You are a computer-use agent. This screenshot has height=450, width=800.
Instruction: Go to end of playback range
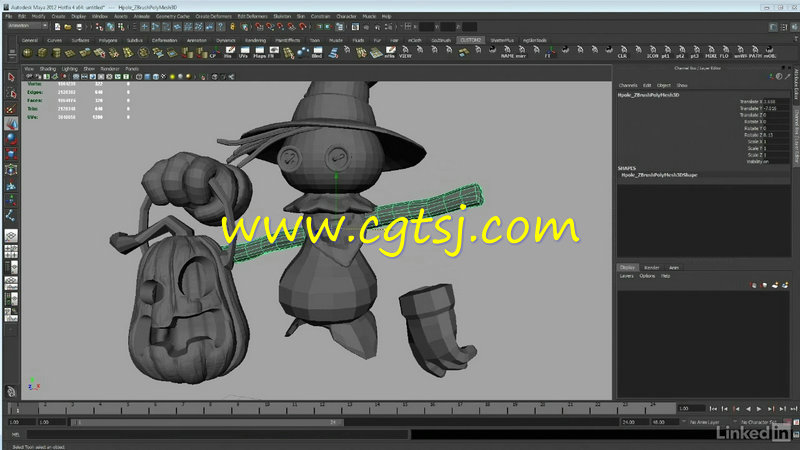point(793,409)
